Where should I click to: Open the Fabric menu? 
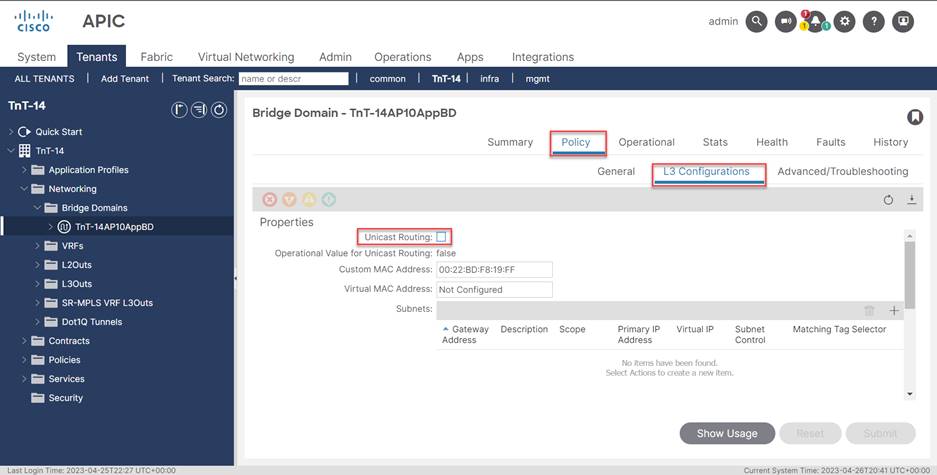157,57
